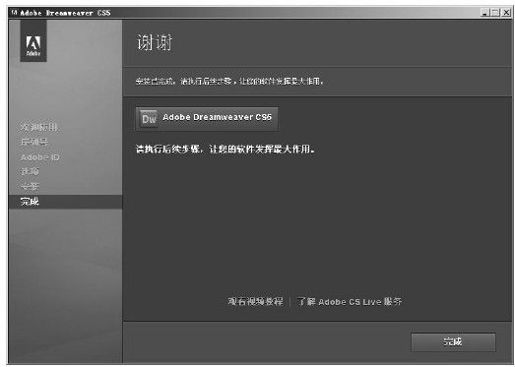The width and height of the screenshot is (515, 367).
Task: Click the title bar application icon
Action: tap(14, 13)
